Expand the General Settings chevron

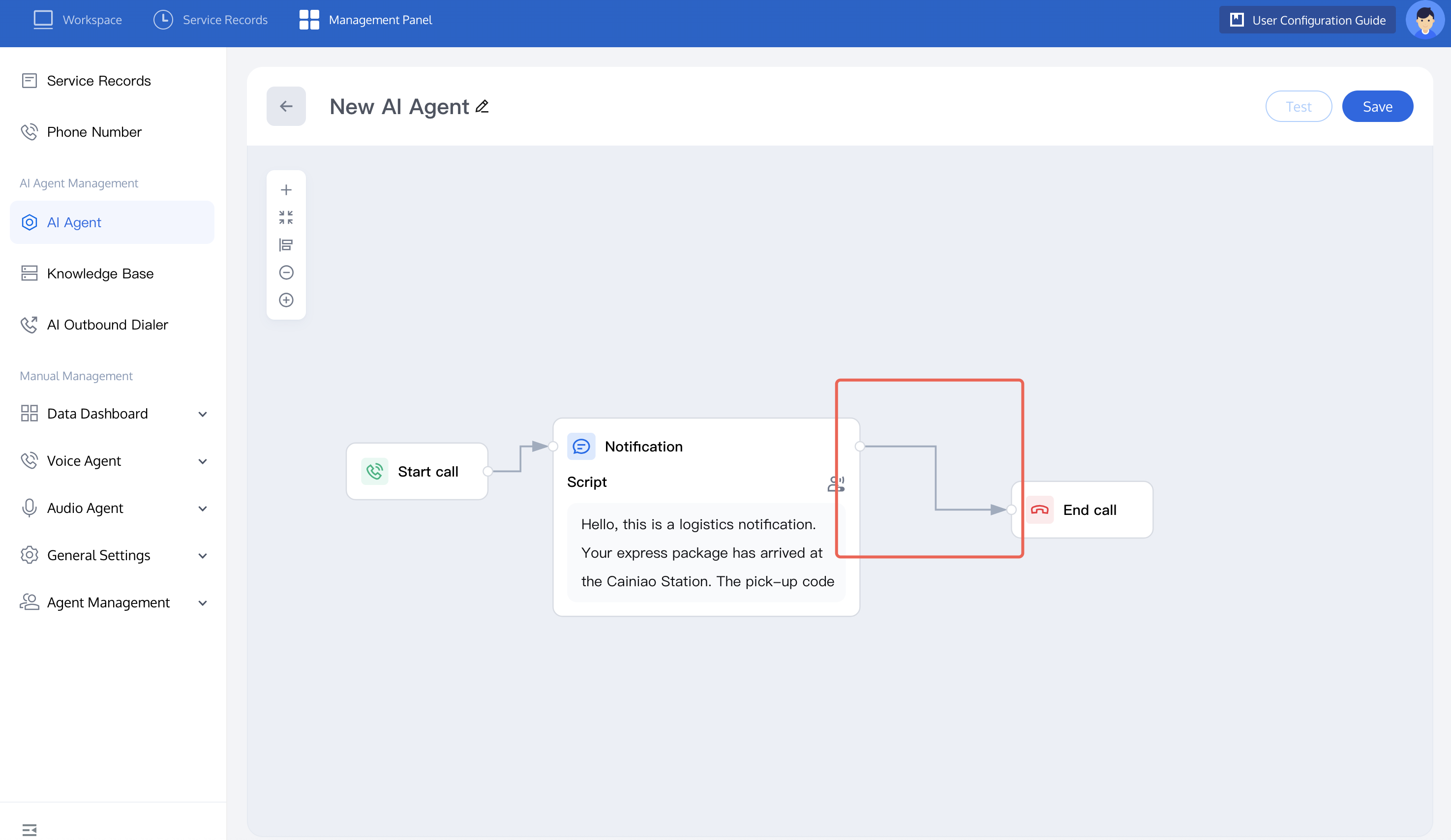tap(202, 556)
